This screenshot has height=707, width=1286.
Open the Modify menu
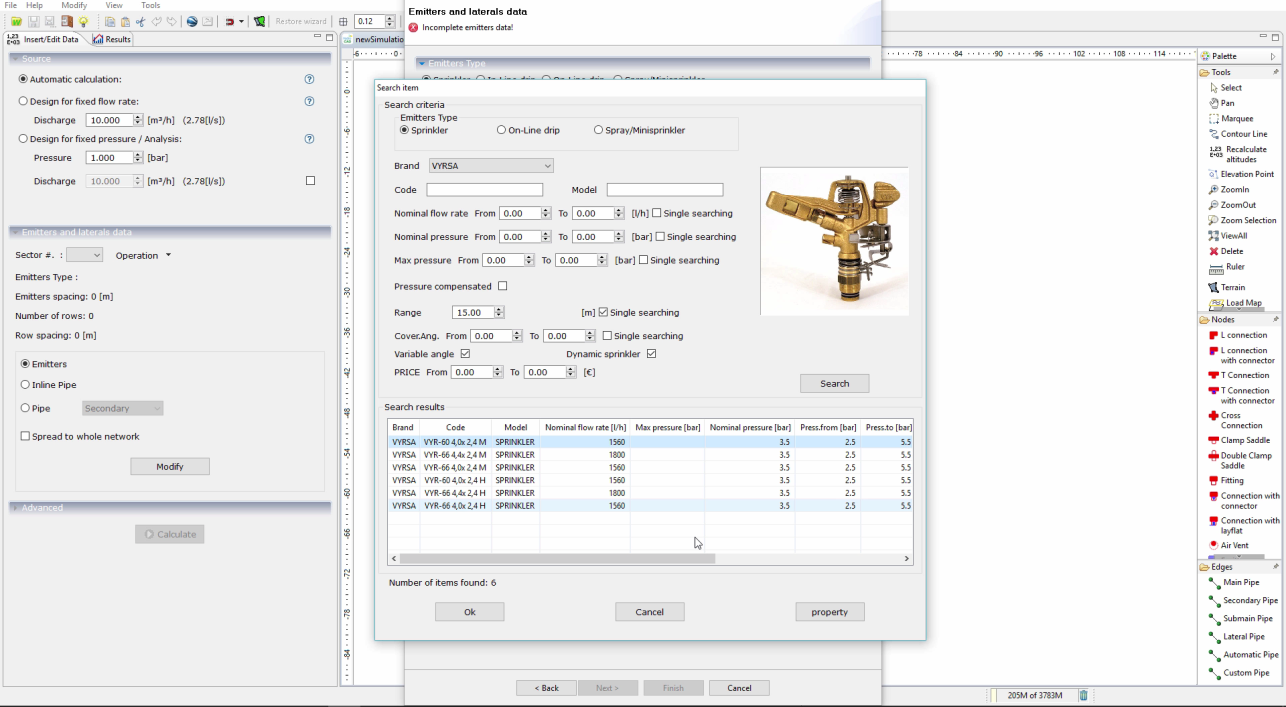click(74, 5)
